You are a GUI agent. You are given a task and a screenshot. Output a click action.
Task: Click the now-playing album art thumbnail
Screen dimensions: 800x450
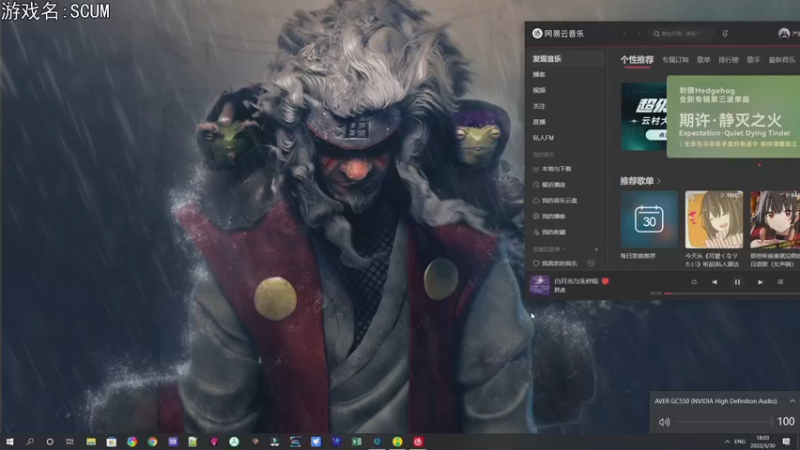[x=540, y=285]
